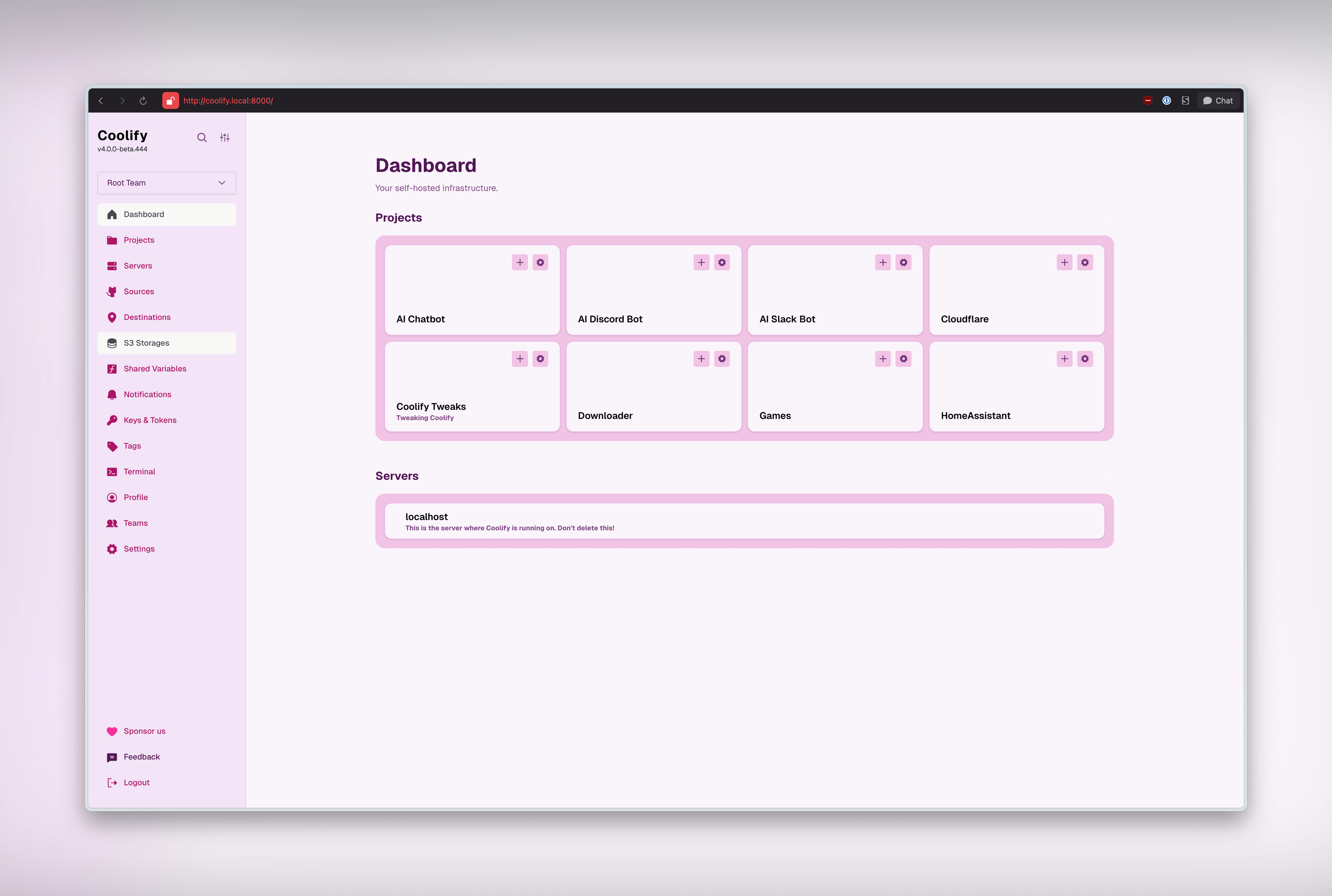
Task: Click the search magnifier icon in sidebar
Action: (202, 138)
